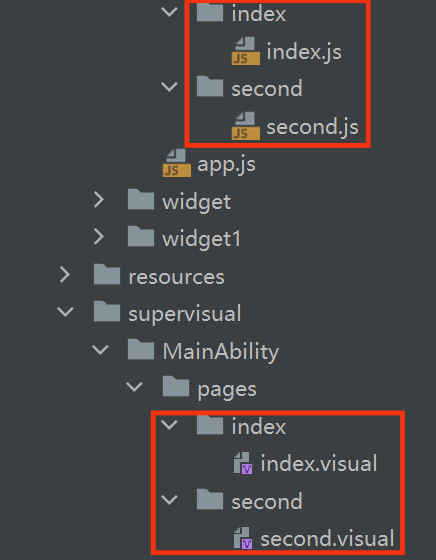Viewport: 436px width, 560px height.
Task: Expand the widget1 folder arrow
Action: [x=99, y=237]
